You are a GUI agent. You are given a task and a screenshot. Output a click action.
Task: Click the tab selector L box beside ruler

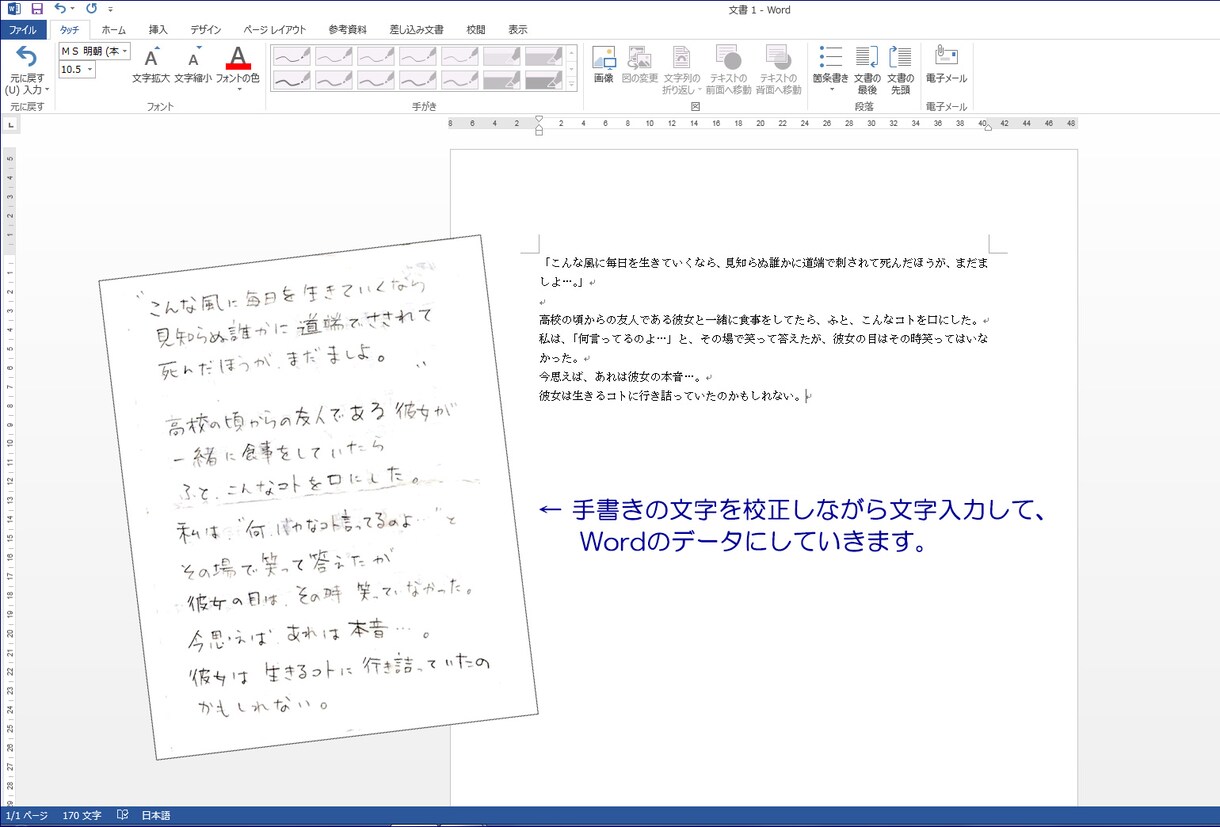(9, 125)
